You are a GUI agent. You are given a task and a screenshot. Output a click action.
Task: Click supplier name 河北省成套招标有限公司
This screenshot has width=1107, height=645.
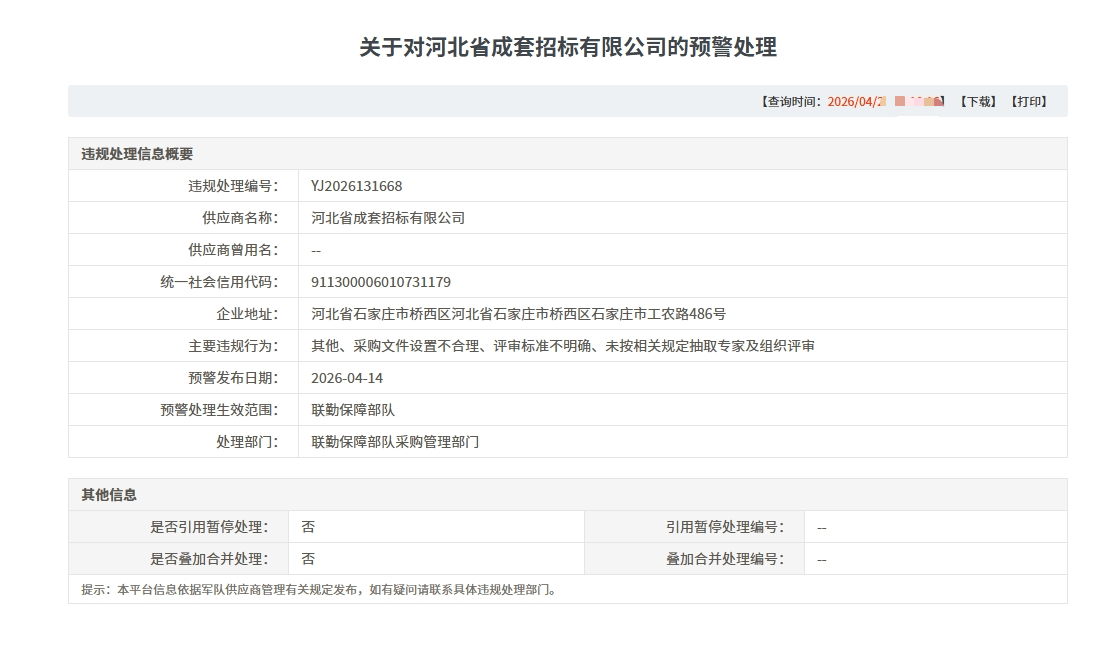(390, 217)
